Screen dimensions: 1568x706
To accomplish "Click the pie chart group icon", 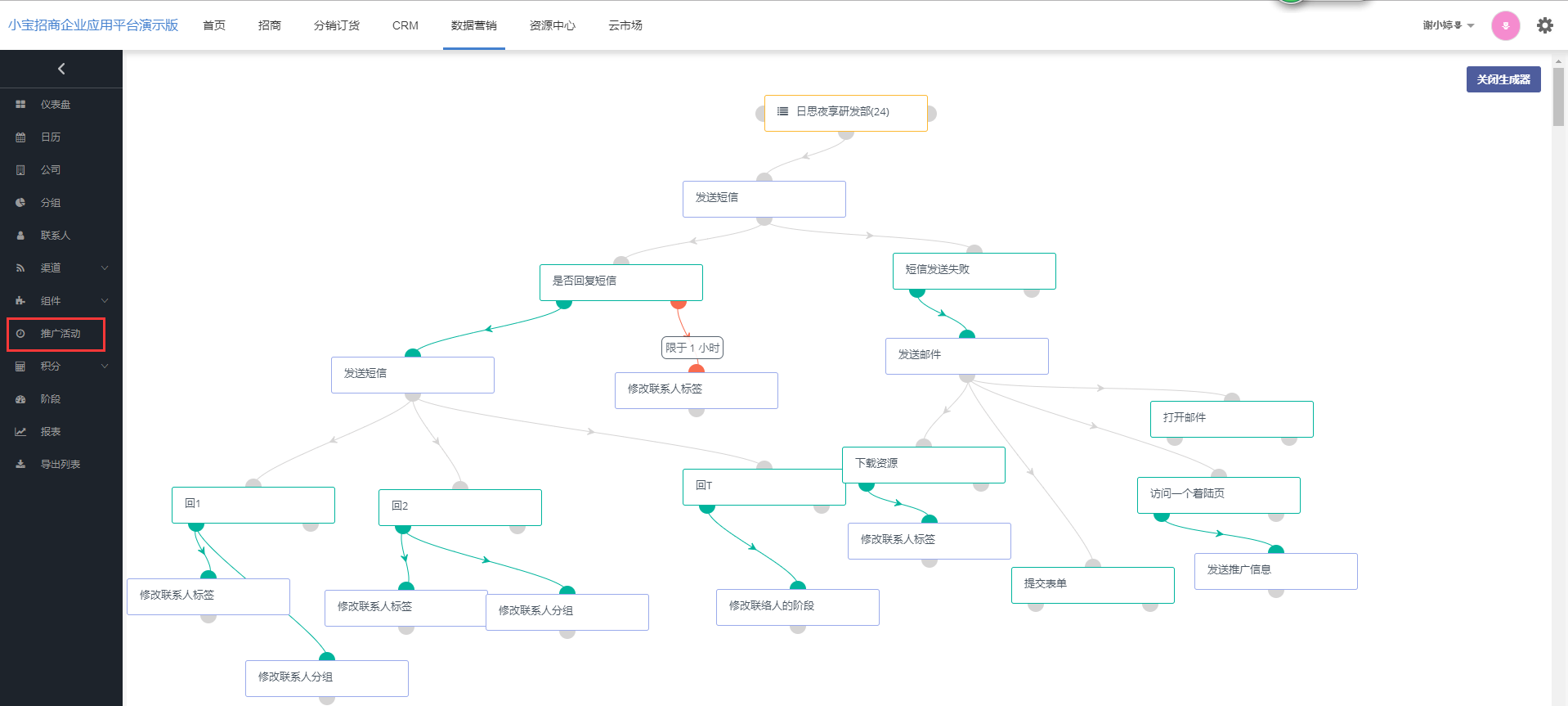I will (x=20, y=203).
